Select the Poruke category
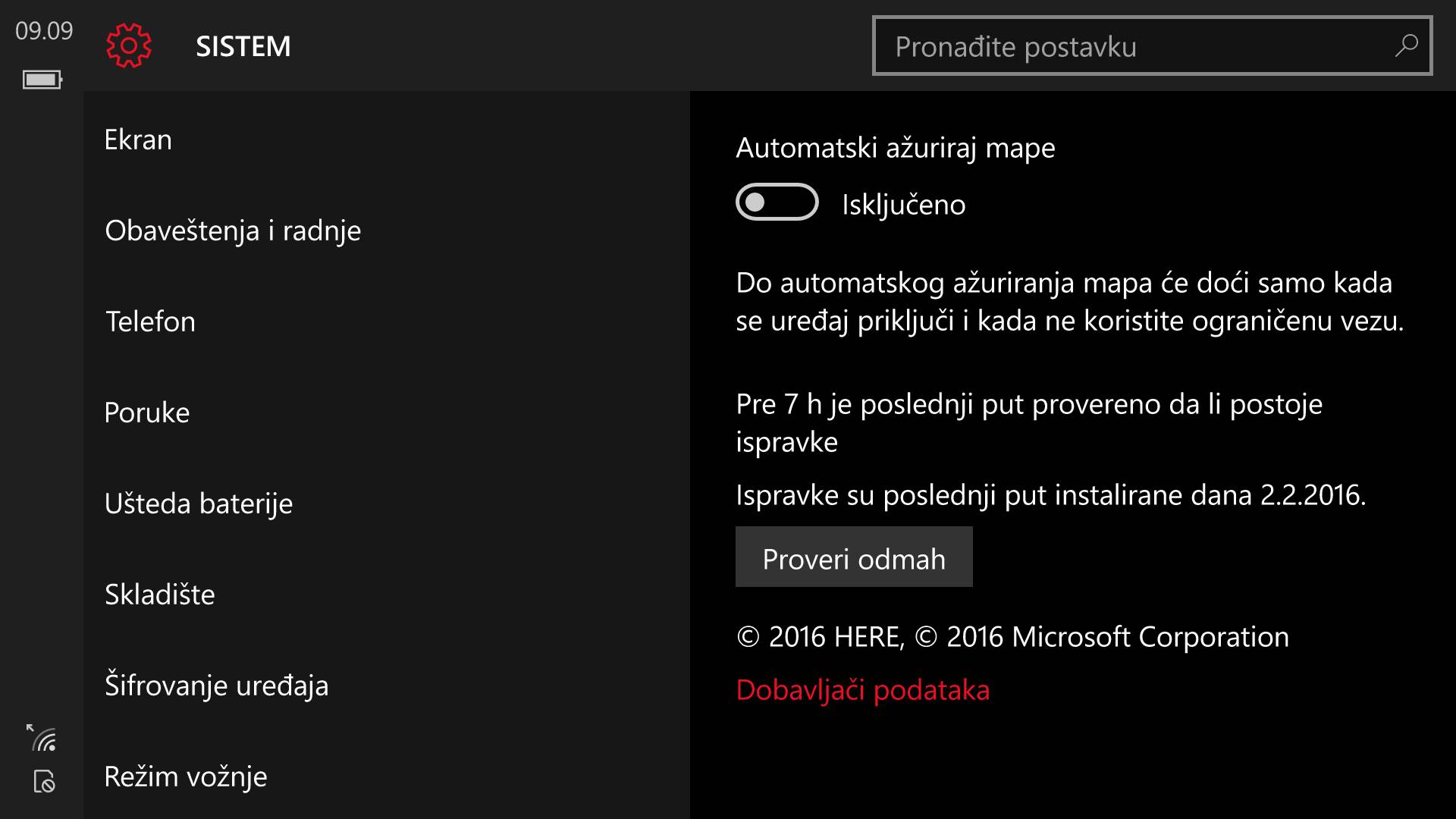 147,413
